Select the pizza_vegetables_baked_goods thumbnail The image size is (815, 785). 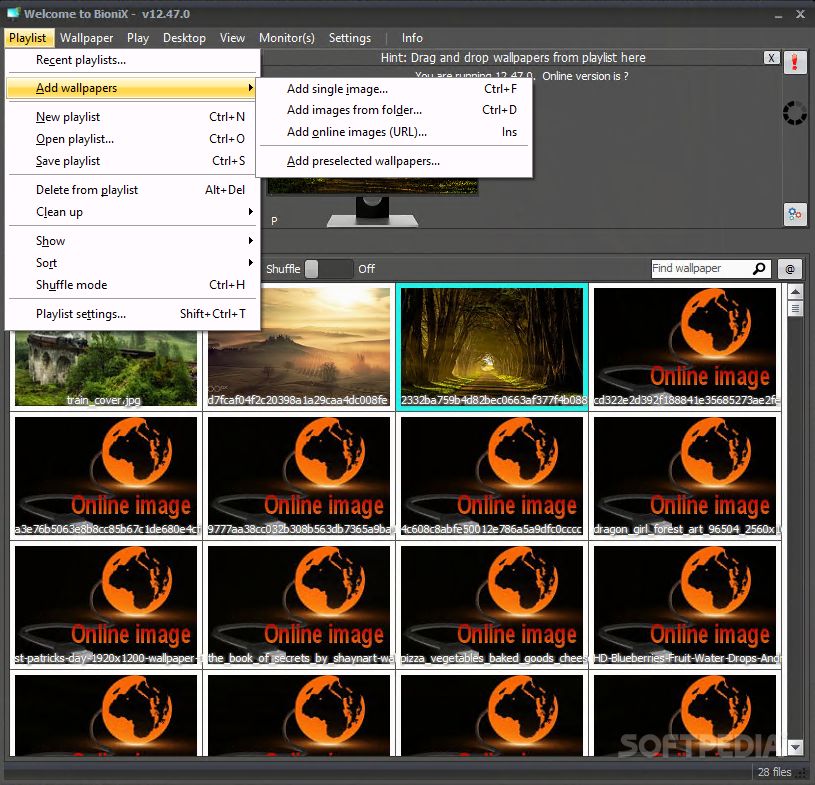[492, 605]
